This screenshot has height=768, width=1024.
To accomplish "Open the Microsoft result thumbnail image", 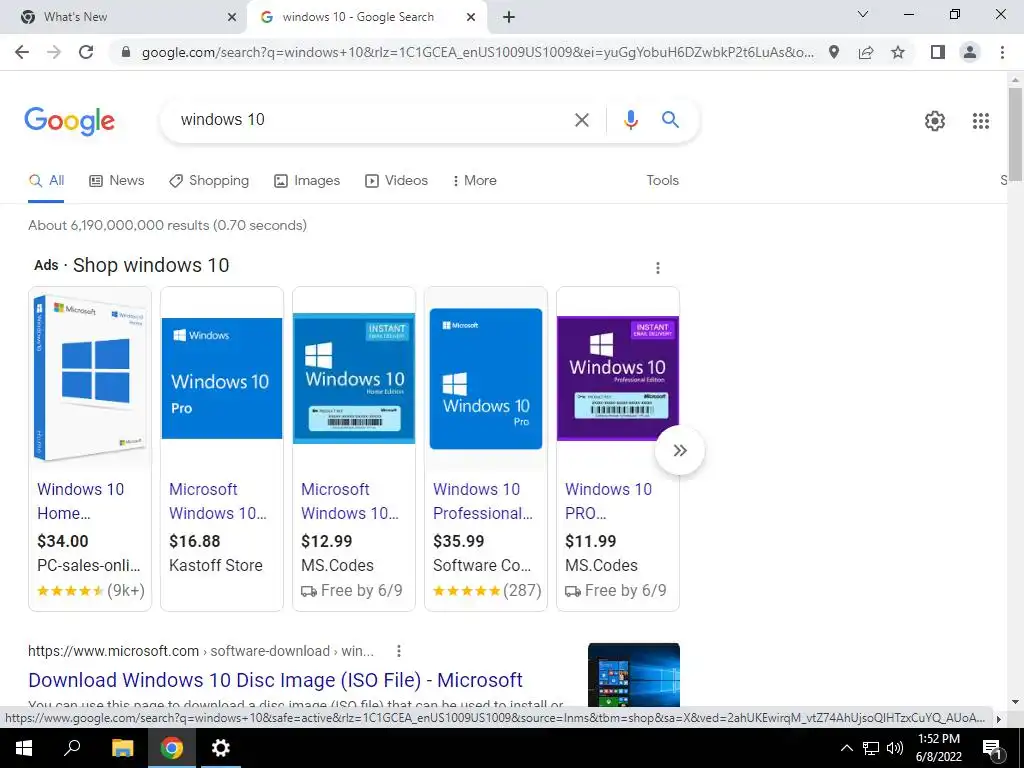I will pyautogui.click(x=633, y=675).
